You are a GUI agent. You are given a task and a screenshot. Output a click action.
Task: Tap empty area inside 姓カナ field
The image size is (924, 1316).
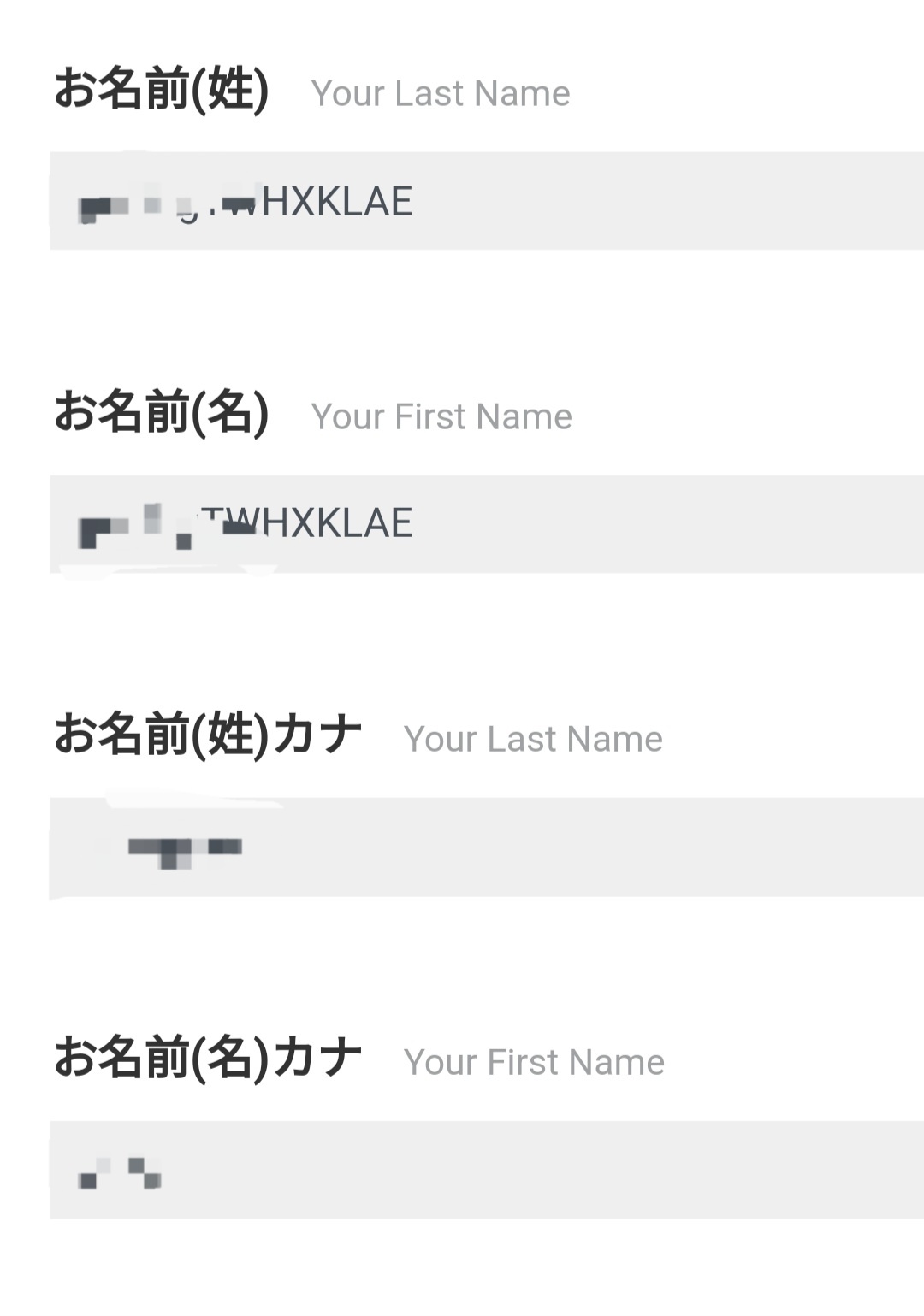pos(582,847)
